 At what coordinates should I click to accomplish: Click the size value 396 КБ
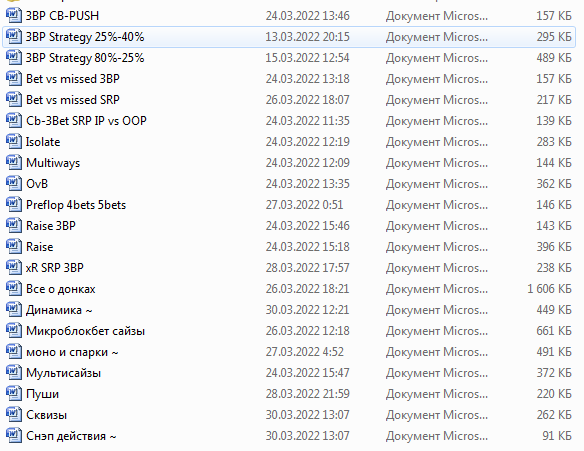[x=554, y=247]
